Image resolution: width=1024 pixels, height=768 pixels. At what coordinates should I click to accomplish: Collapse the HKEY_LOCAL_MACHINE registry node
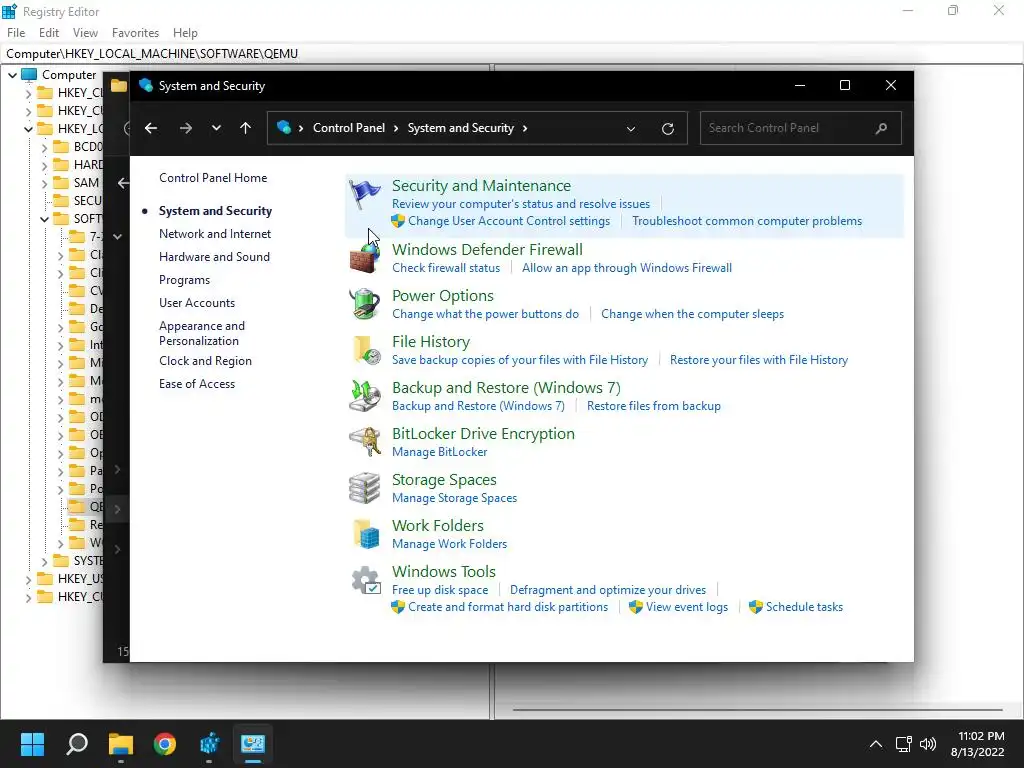[x=28, y=129]
